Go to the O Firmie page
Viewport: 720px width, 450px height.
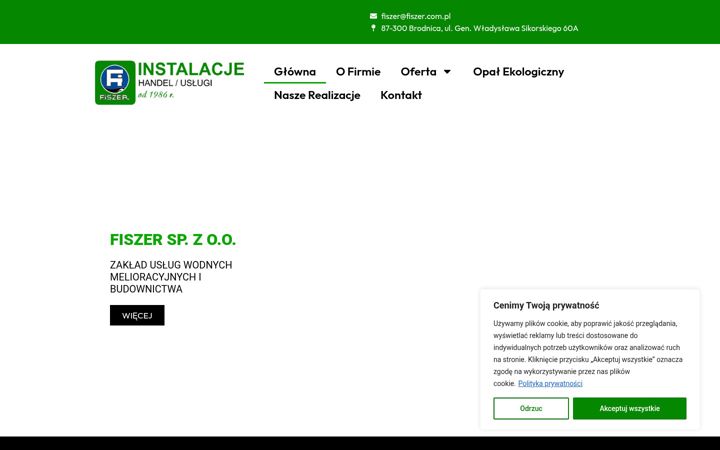tap(358, 72)
